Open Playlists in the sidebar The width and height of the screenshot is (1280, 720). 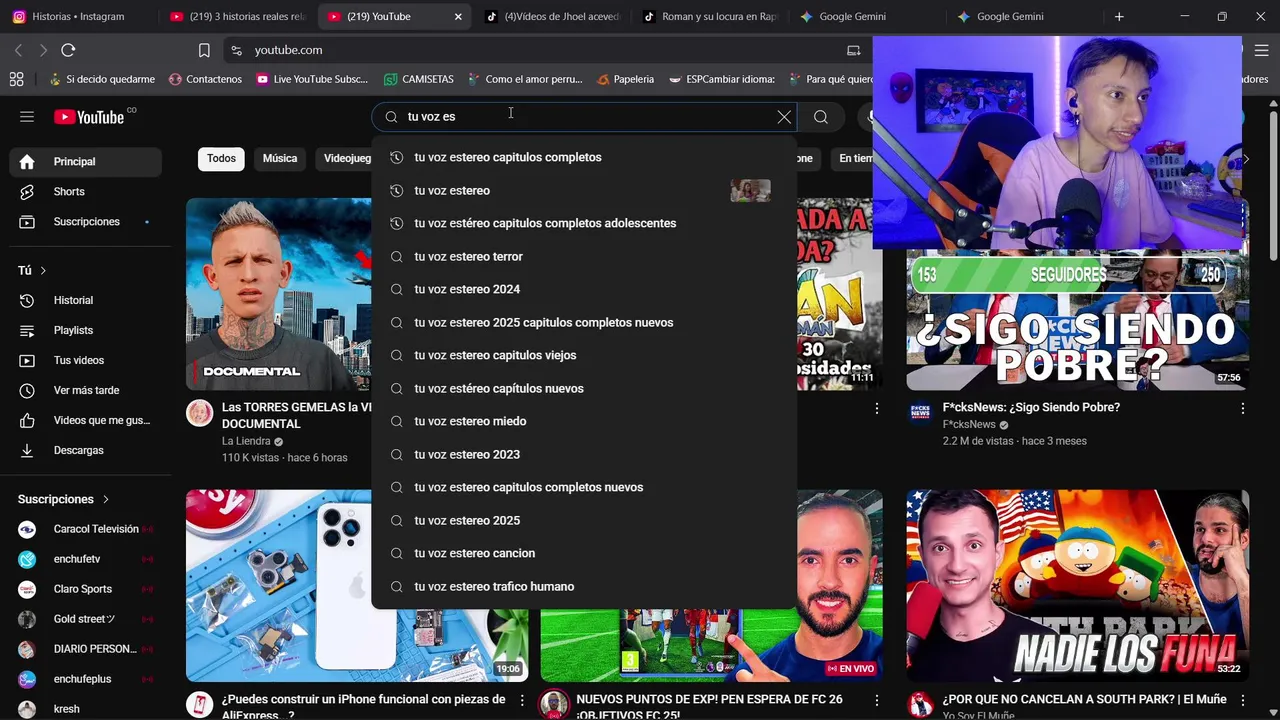pos(85,330)
